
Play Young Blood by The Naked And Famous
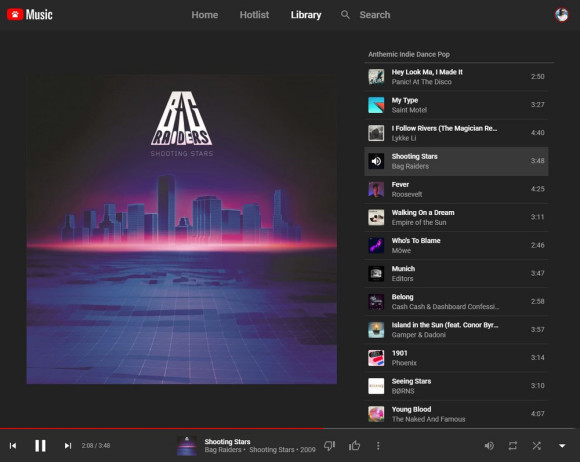click(x=456, y=414)
